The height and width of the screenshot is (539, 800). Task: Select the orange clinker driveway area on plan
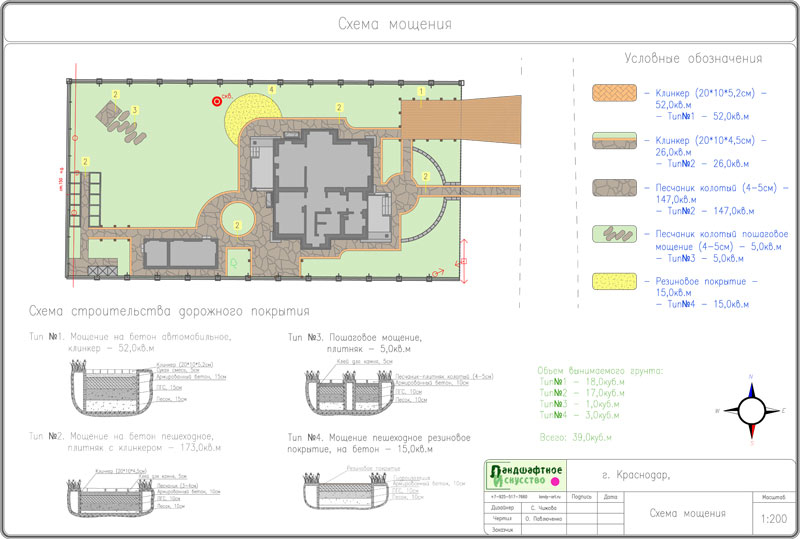[x=461, y=119]
